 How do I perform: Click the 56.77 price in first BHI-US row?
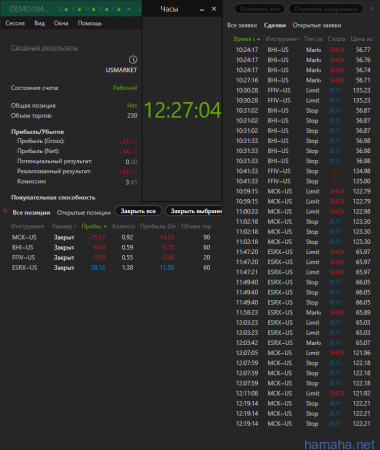363,50
